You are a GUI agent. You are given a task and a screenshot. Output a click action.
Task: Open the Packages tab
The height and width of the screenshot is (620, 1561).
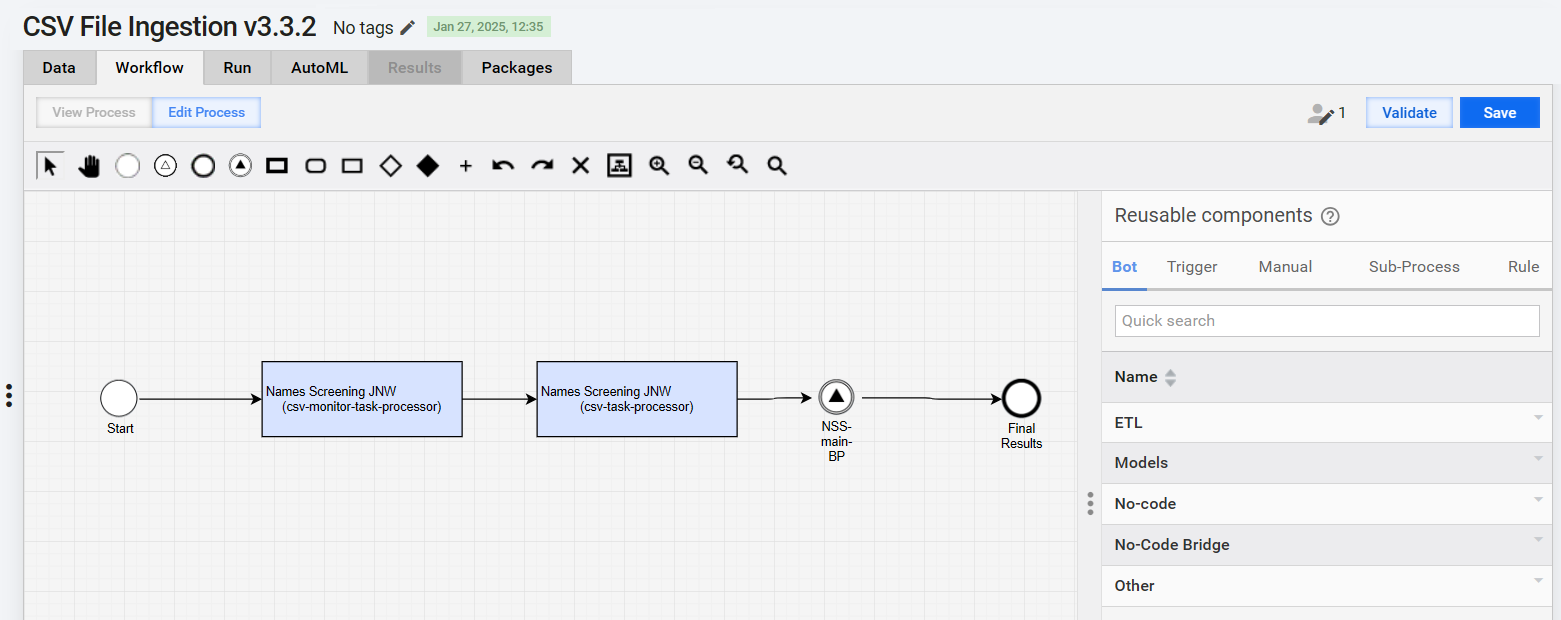(x=517, y=68)
